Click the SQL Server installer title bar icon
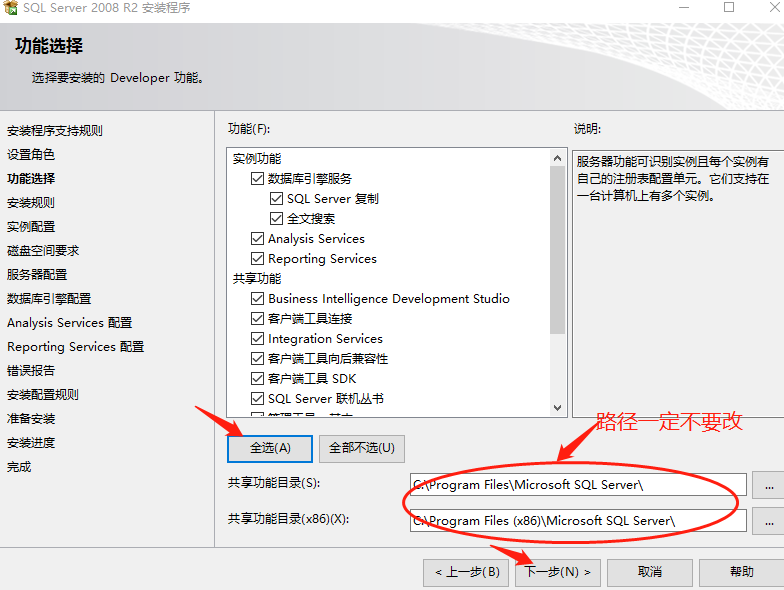The width and height of the screenshot is (784, 590). coord(10,6)
